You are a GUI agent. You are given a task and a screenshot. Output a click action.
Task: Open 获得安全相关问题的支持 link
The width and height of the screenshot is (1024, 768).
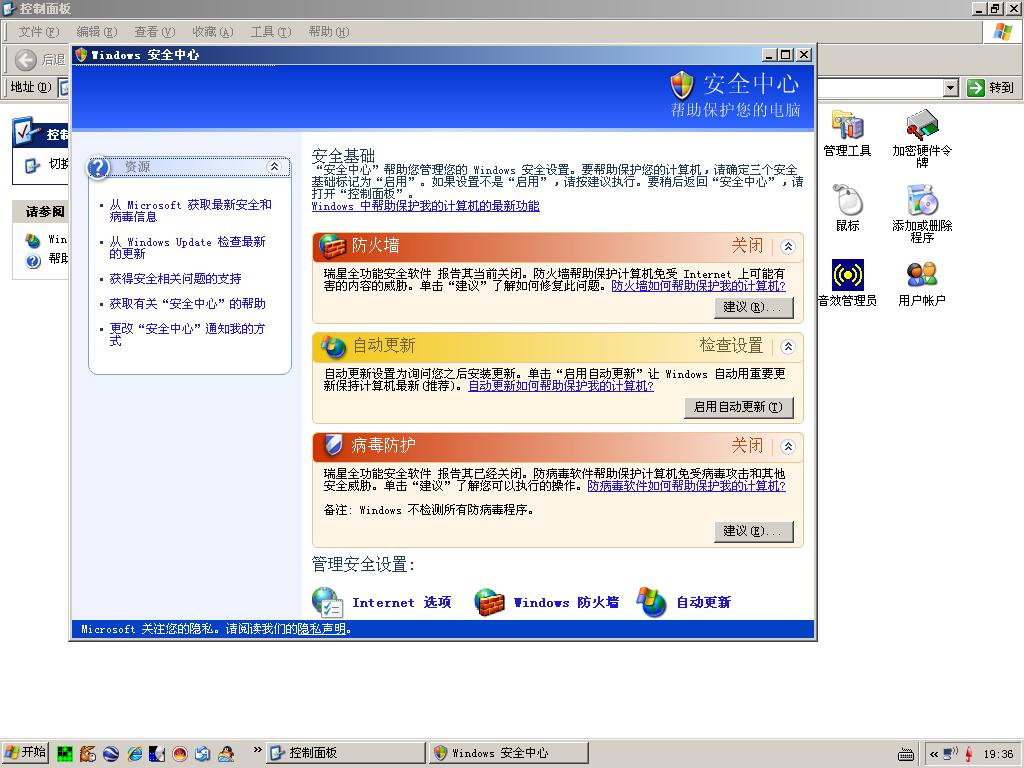tap(175, 279)
